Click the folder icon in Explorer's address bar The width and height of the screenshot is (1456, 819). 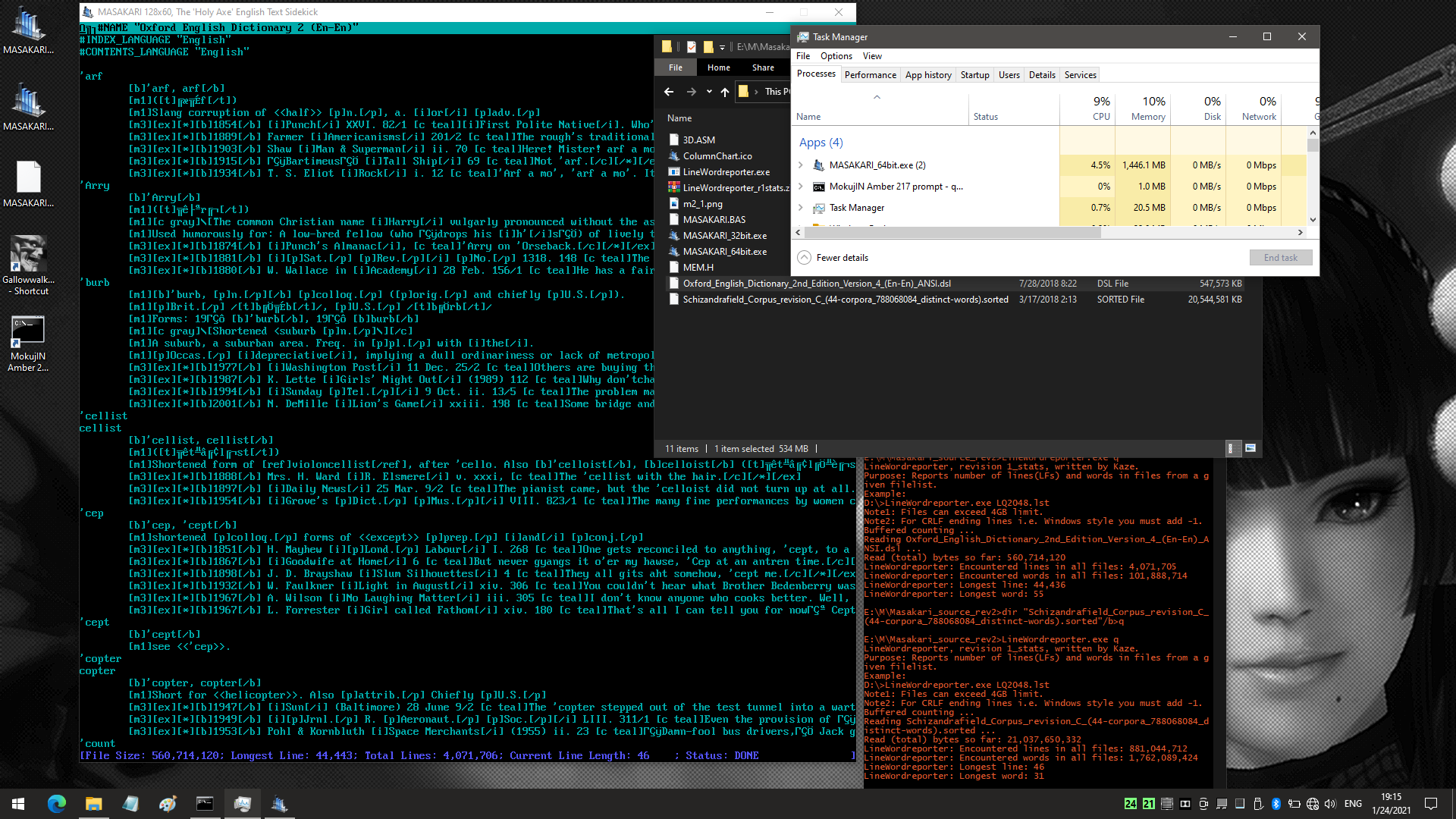pos(743,92)
